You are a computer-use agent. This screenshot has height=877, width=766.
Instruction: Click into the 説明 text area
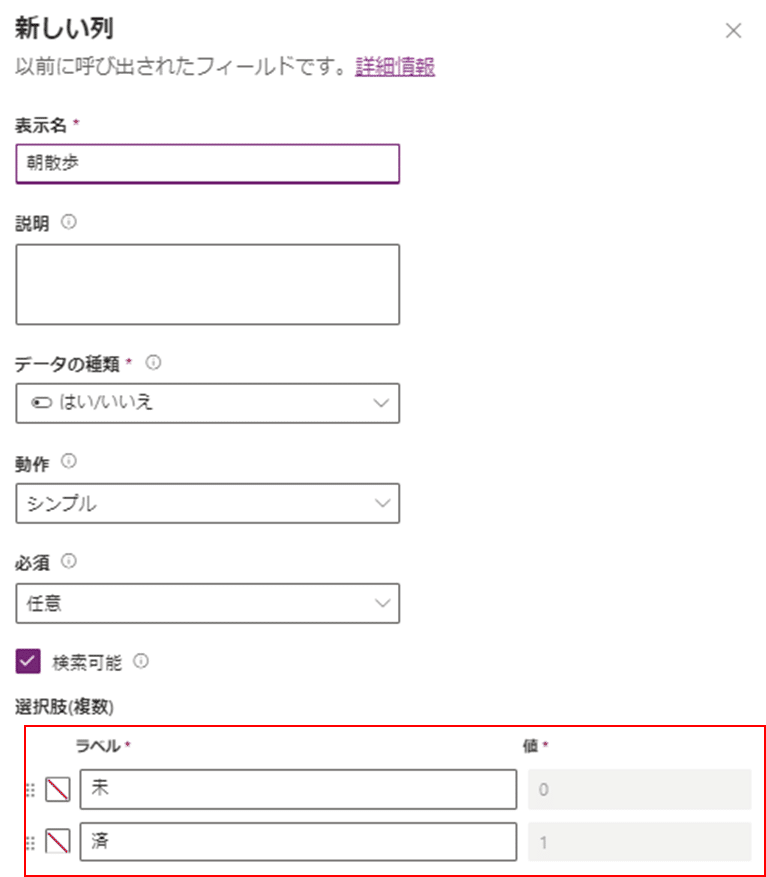tap(207, 284)
